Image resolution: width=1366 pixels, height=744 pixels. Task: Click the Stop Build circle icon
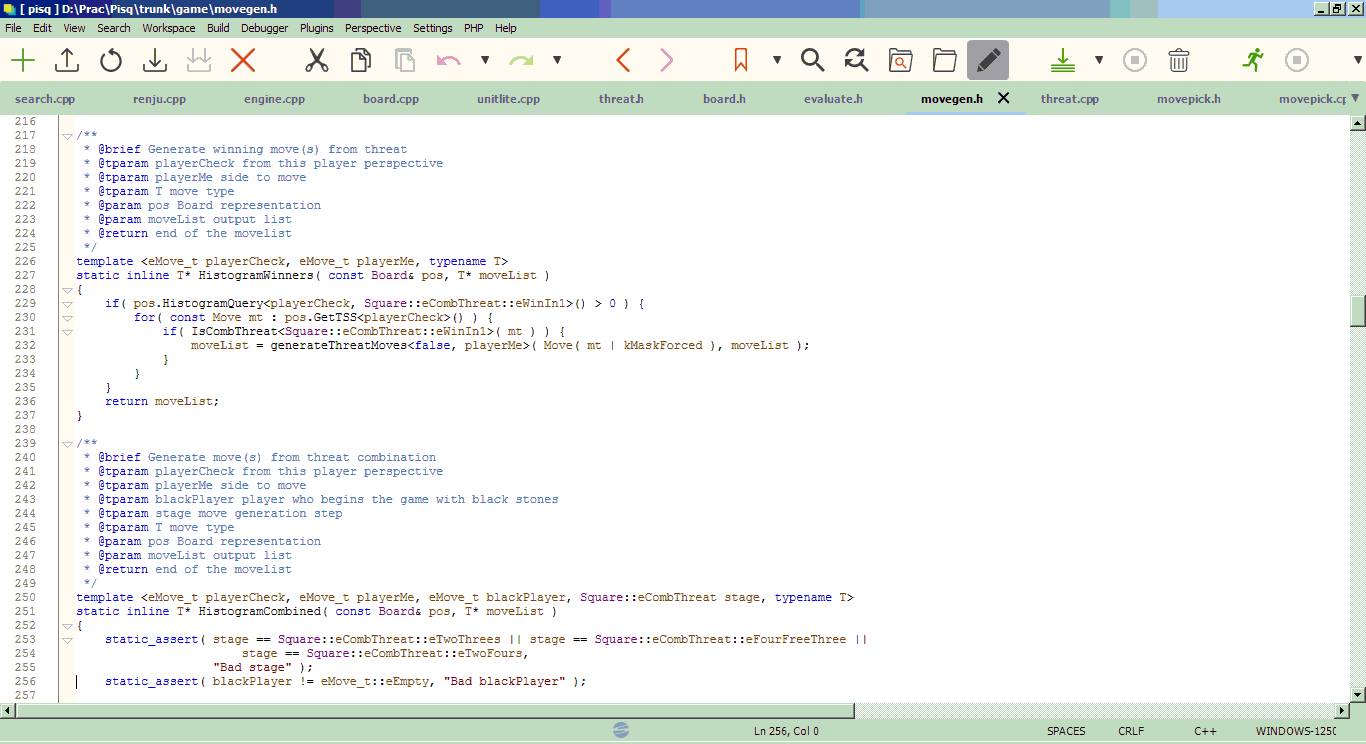[x=1135, y=60]
